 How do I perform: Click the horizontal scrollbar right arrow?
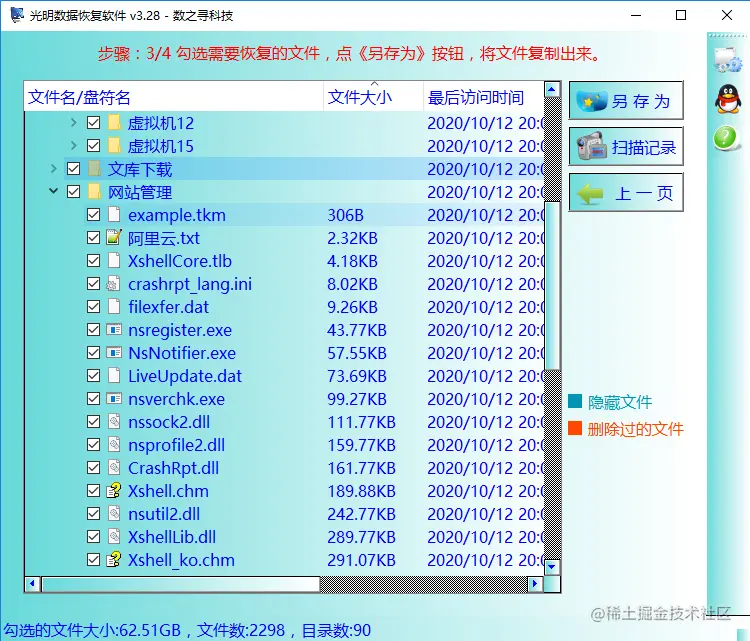point(535,584)
